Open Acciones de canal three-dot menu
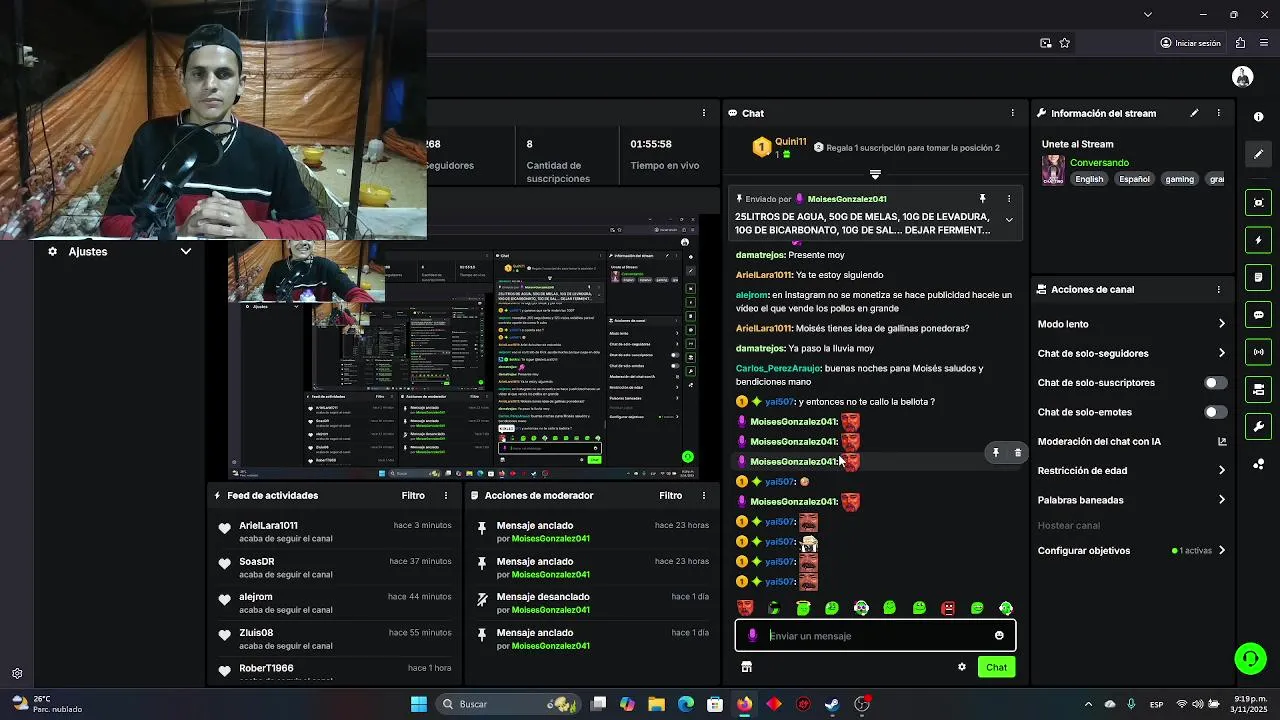Viewport: 1280px width, 720px height. click(1218, 290)
